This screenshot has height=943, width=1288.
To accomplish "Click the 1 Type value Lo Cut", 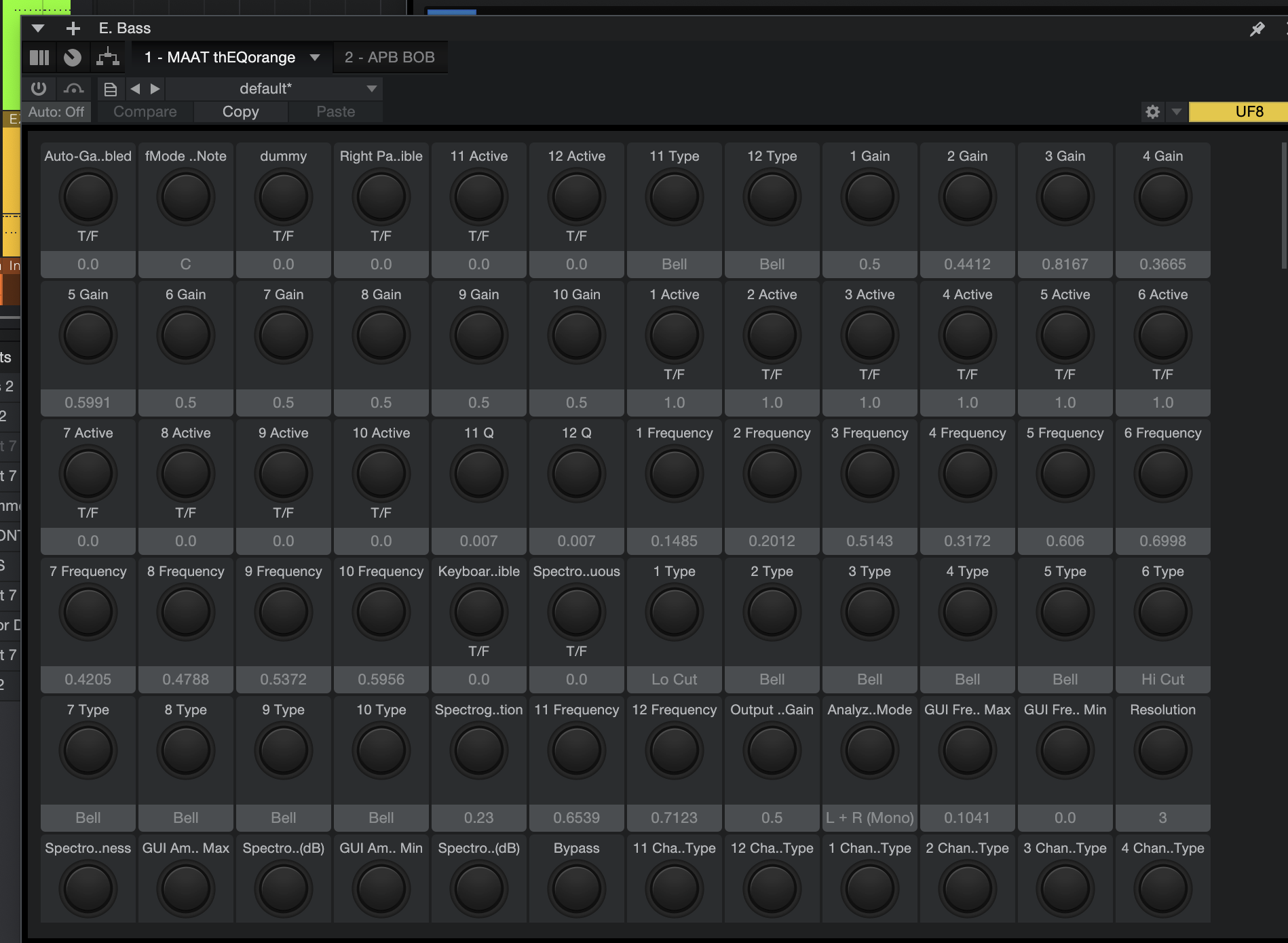I will click(675, 680).
